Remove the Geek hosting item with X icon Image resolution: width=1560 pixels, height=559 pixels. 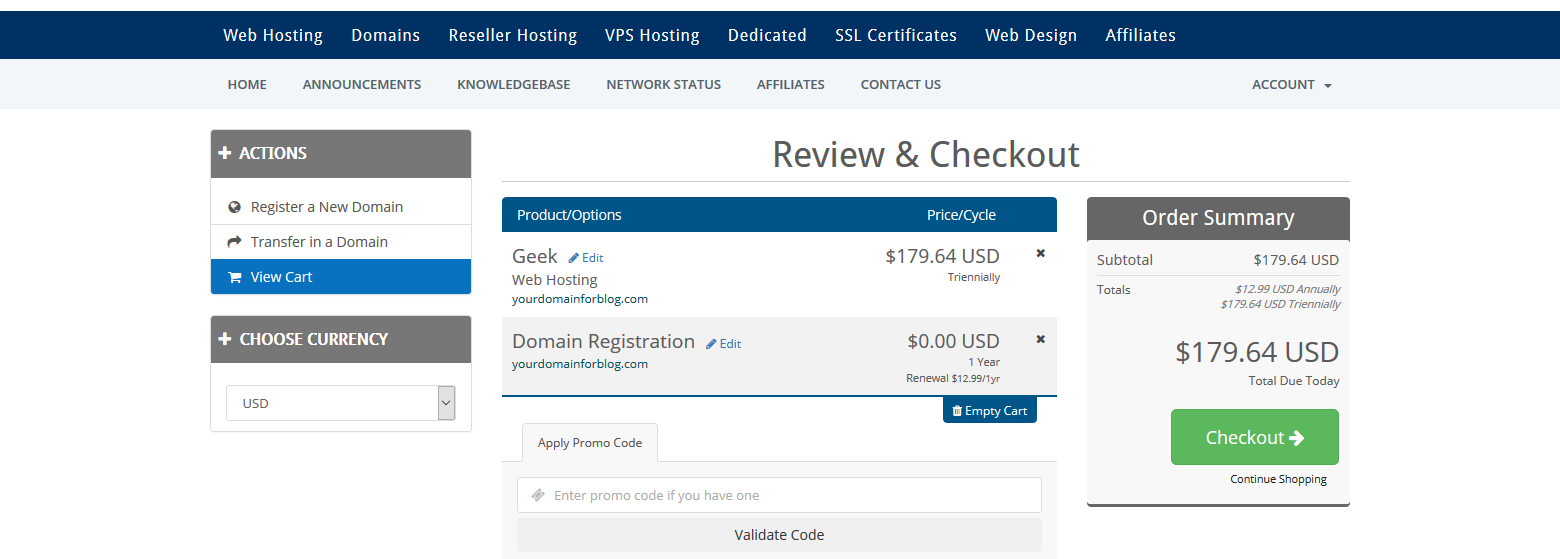[x=1040, y=254]
